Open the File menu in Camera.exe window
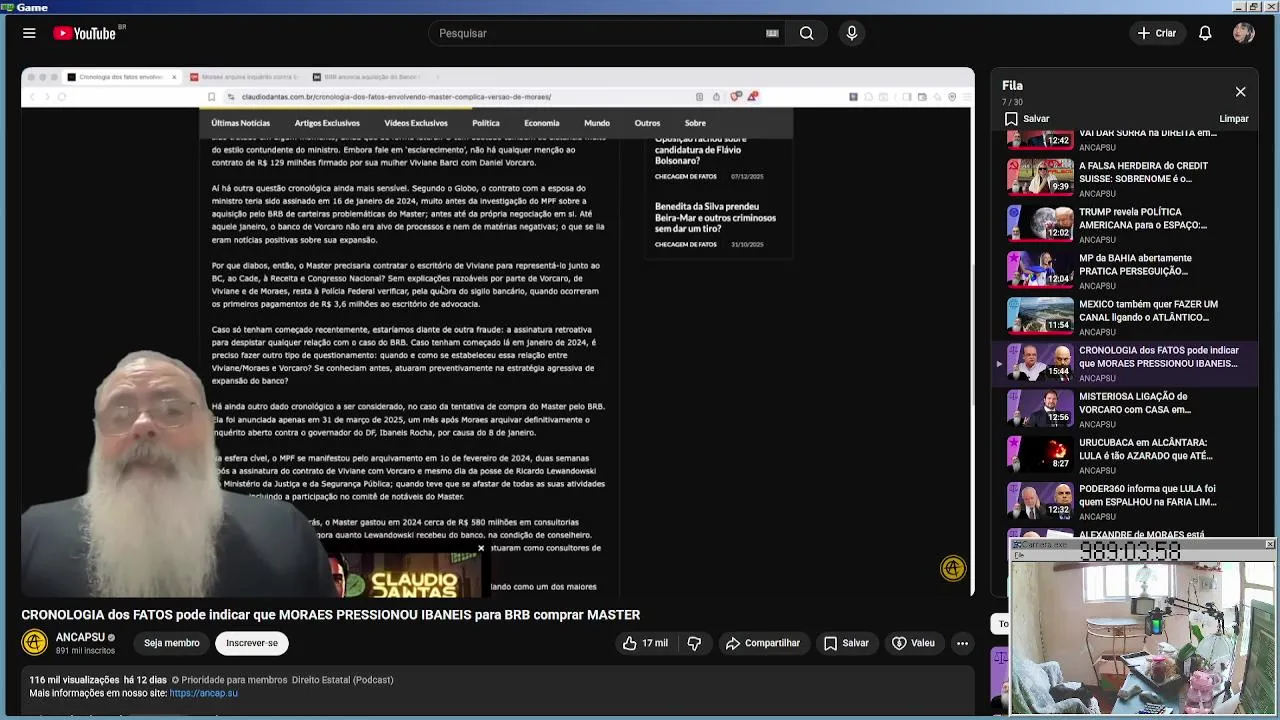This screenshot has height=720, width=1280. coord(1019,555)
